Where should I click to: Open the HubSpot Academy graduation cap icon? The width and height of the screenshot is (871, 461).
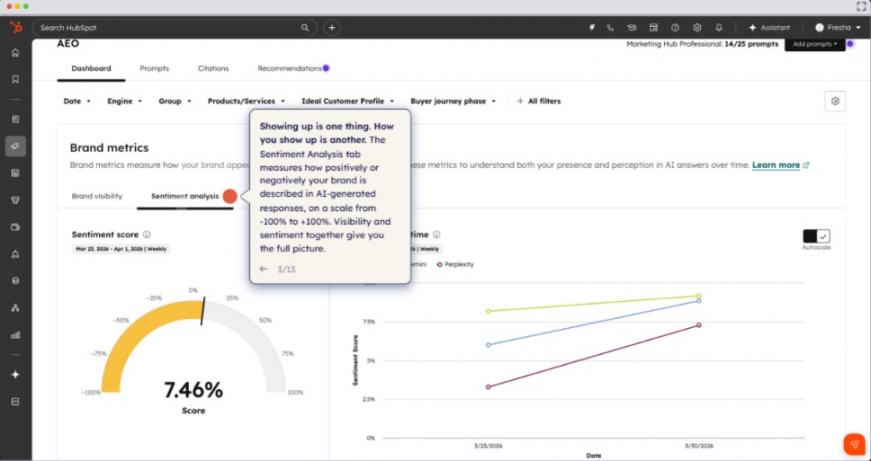pyautogui.click(x=632, y=27)
